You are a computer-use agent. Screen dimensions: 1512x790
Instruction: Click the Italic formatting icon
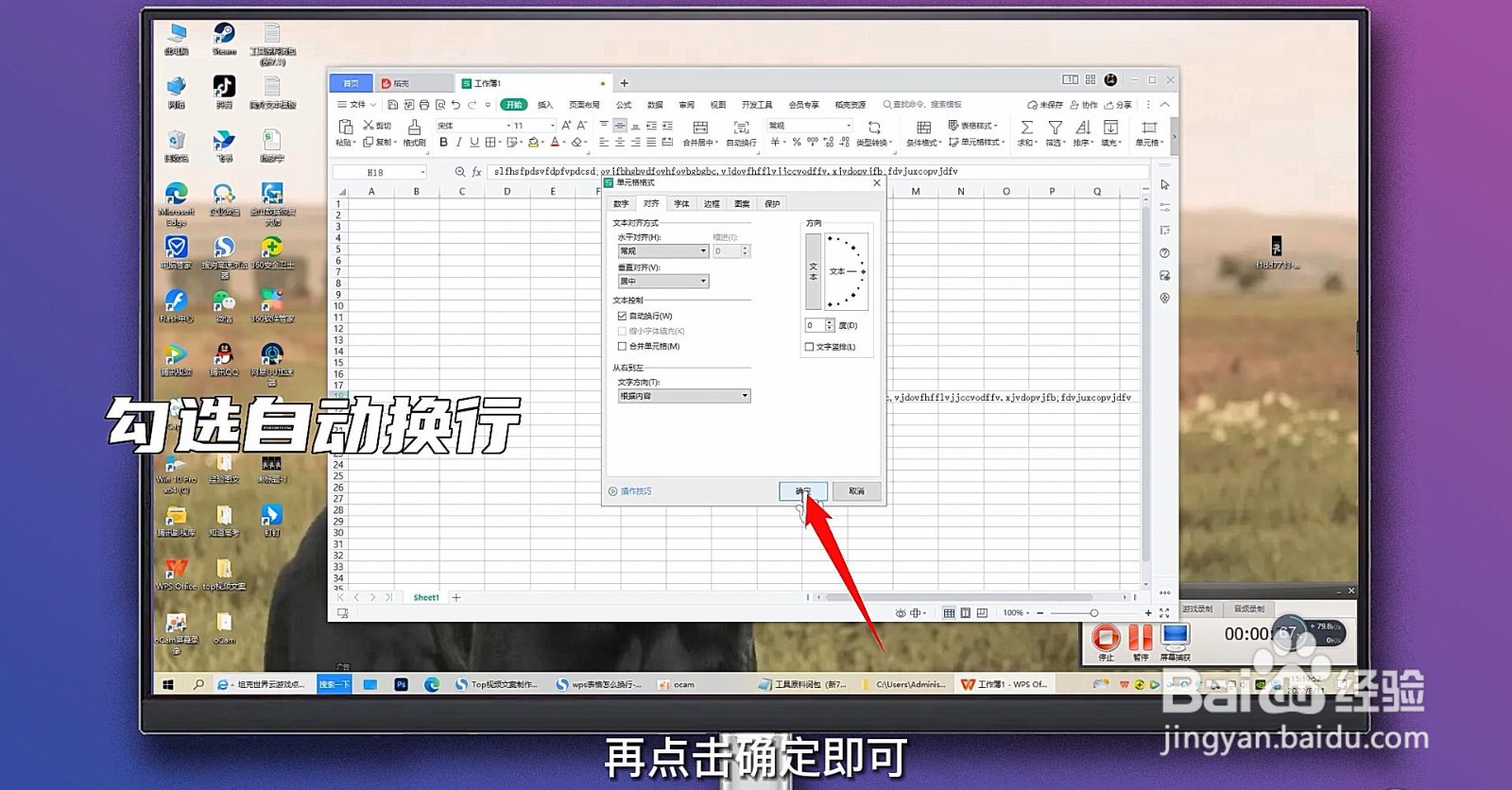[458, 143]
